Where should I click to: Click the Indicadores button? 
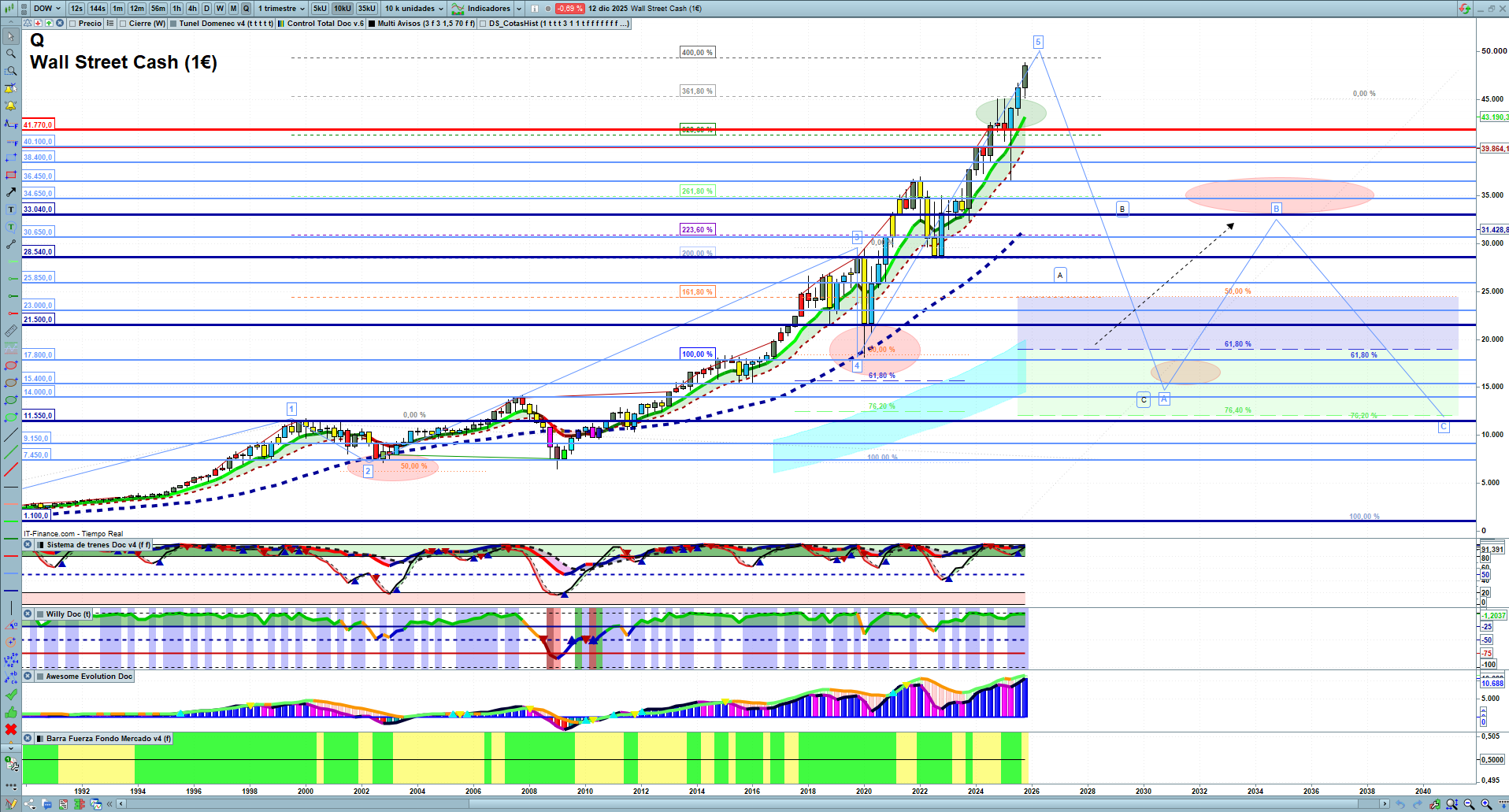tap(488, 9)
